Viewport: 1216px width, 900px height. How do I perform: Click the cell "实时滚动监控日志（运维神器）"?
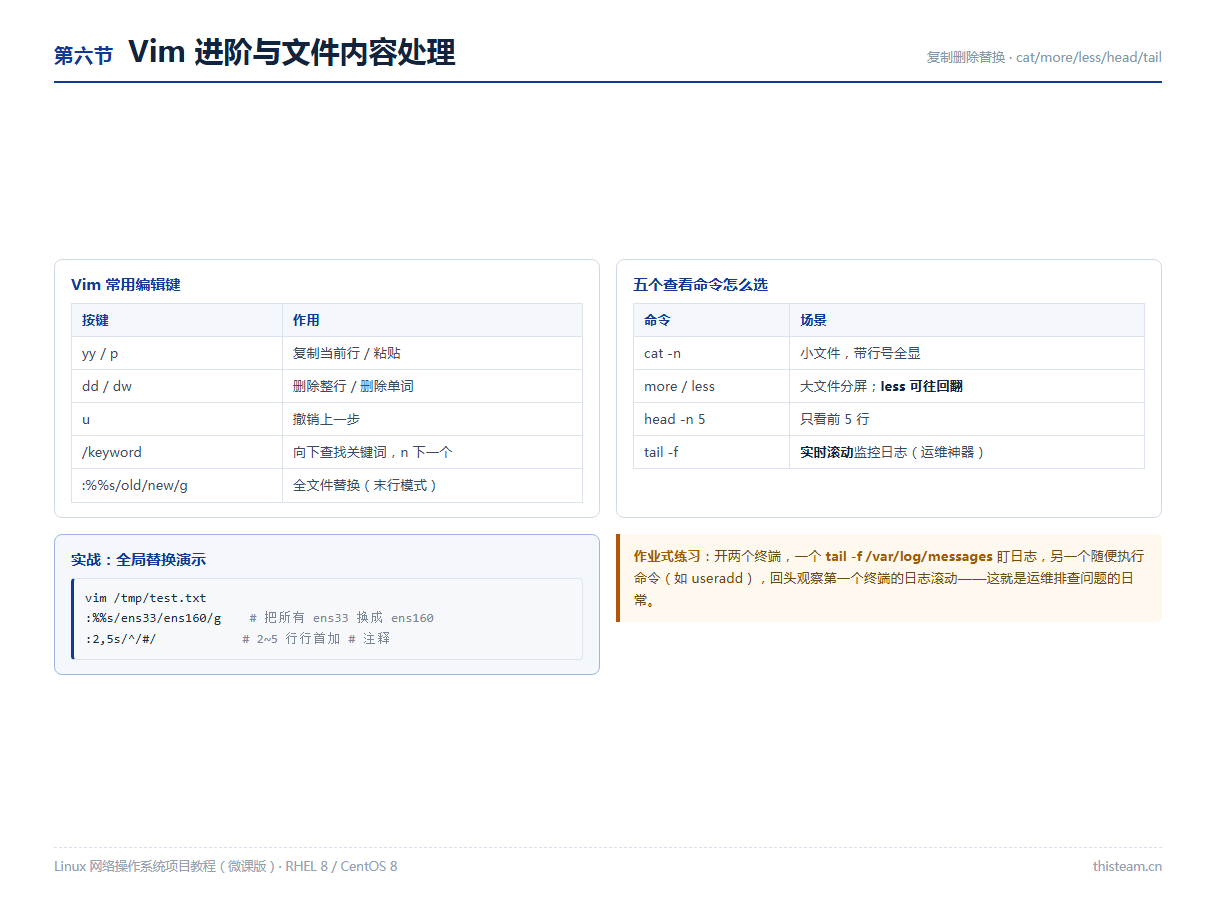tap(967, 452)
